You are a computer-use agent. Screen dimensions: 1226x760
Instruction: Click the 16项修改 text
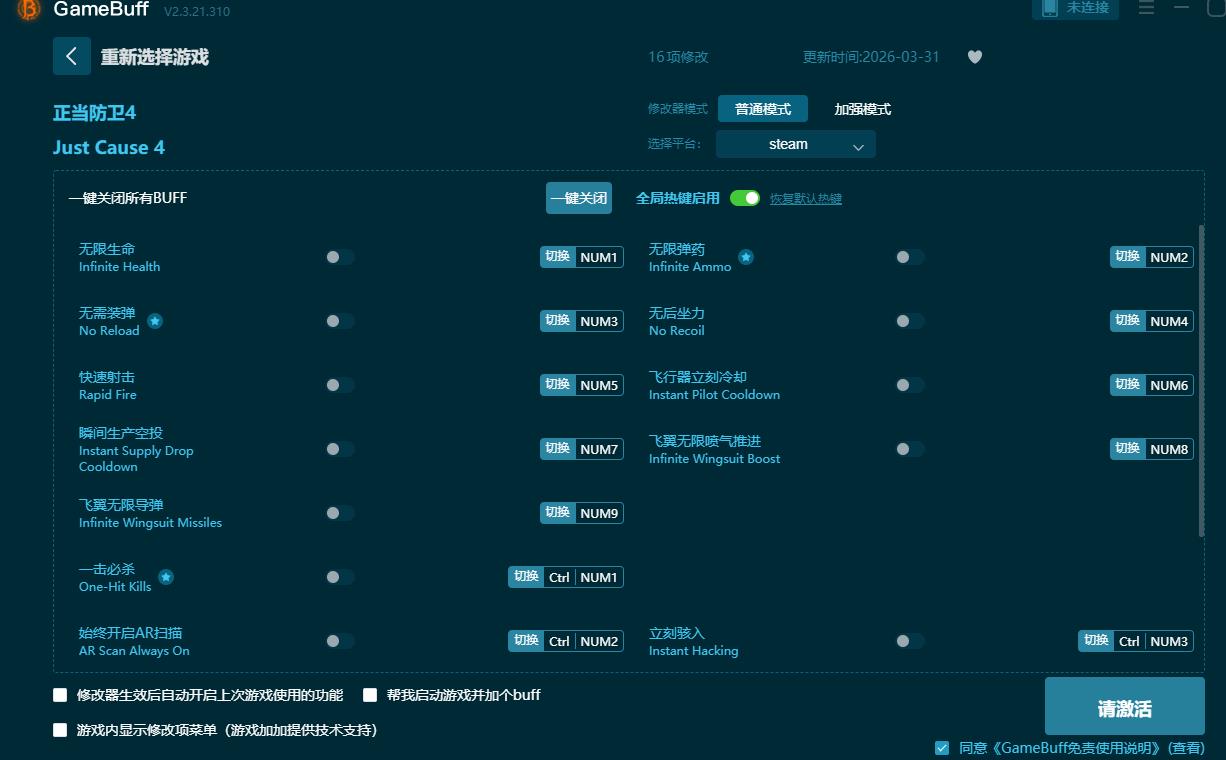click(x=678, y=57)
